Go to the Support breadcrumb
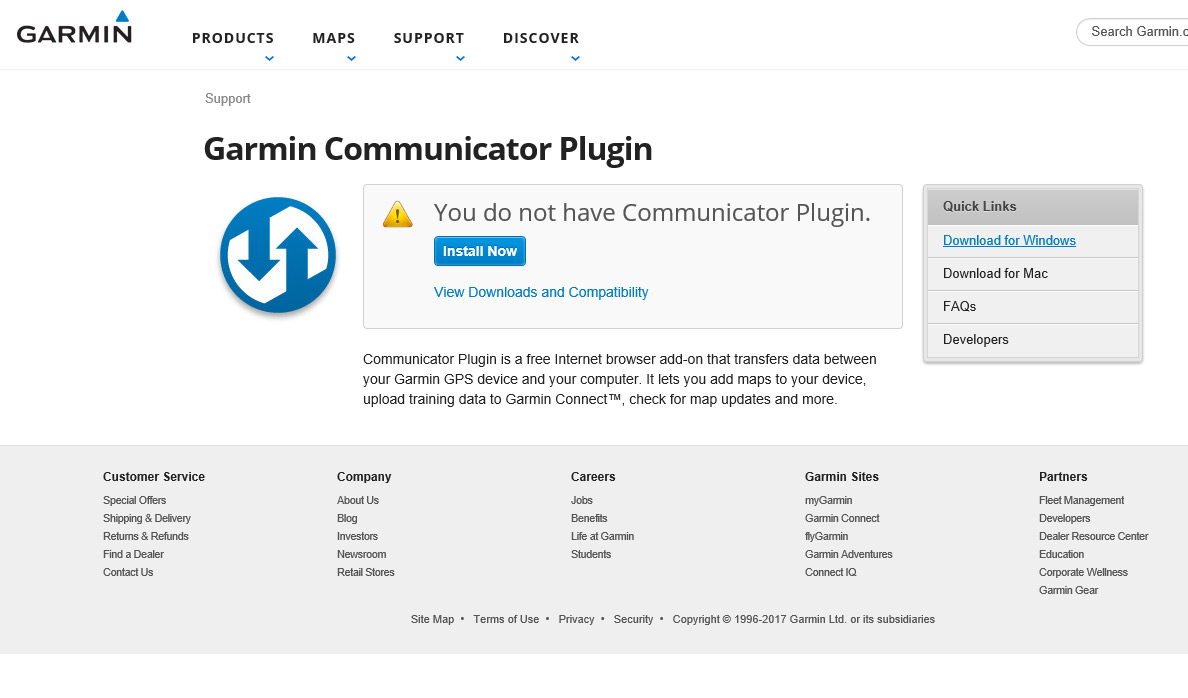The height and width of the screenshot is (698, 1188). click(x=227, y=99)
